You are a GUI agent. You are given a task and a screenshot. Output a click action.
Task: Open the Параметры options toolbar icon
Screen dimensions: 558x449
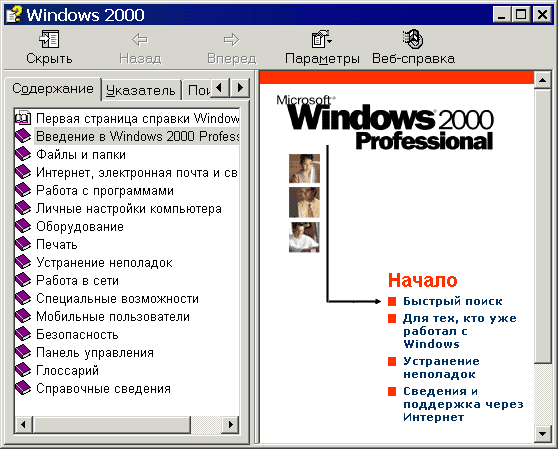[x=322, y=39]
